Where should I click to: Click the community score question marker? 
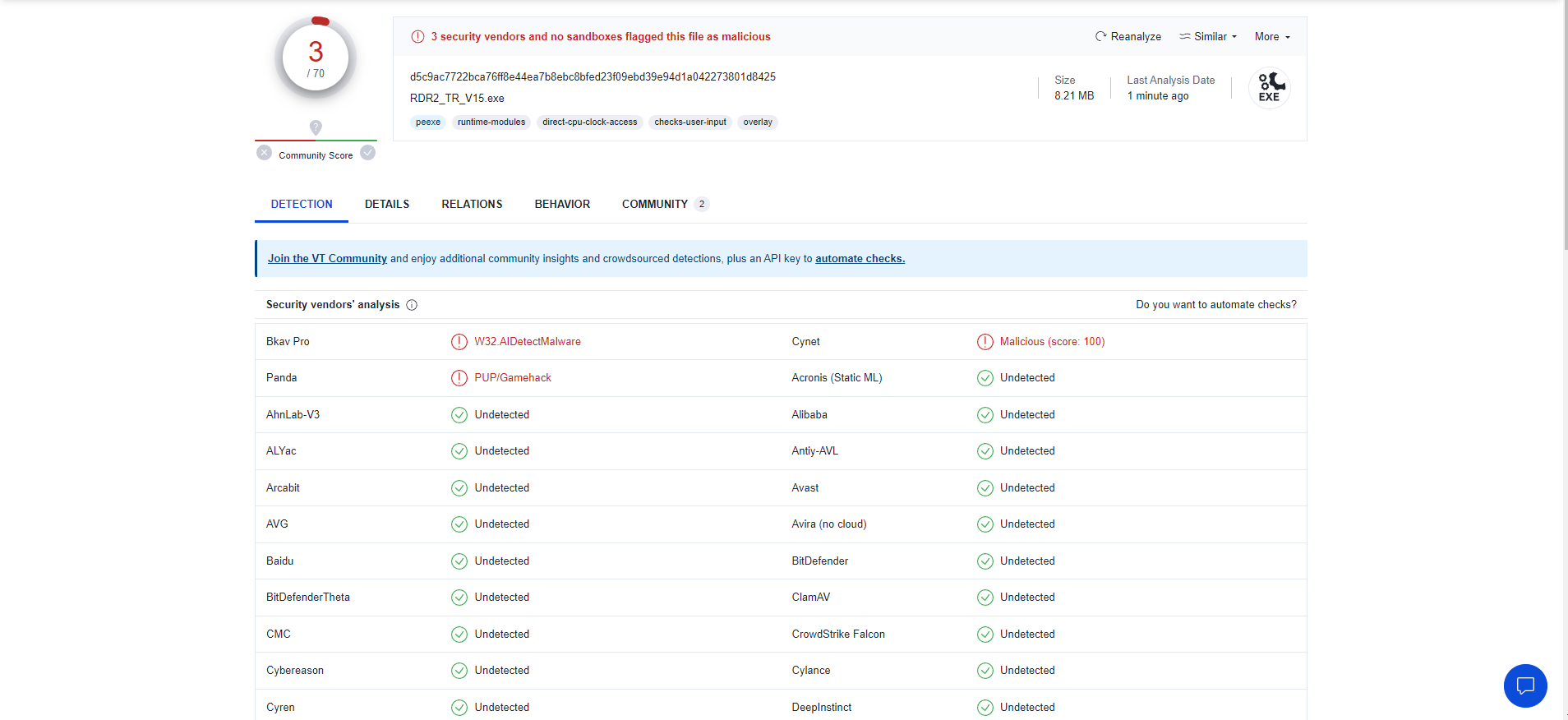[316, 127]
